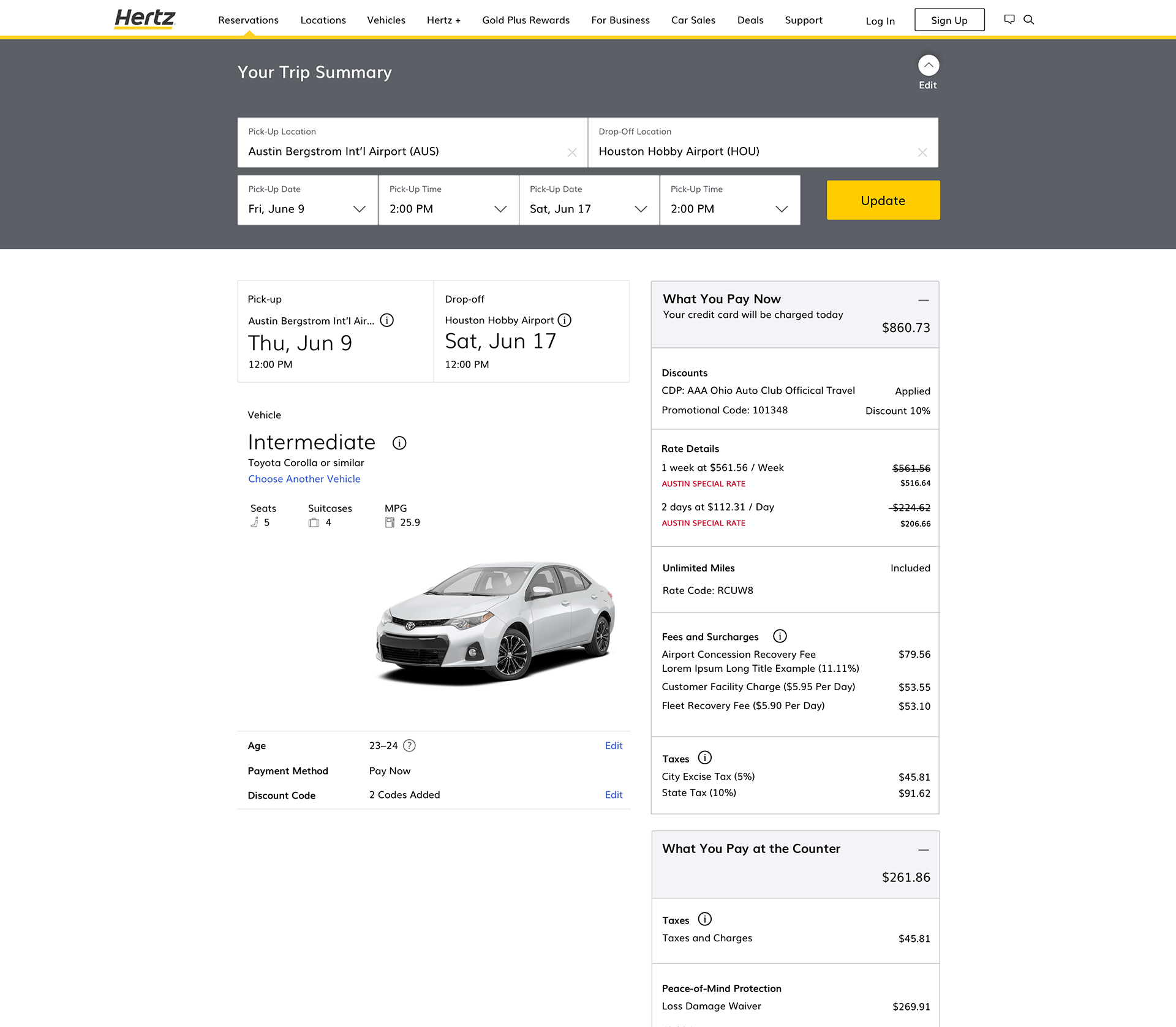The height and width of the screenshot is (1027, 1176).
Task: Click the Hertz logo
Action: pos(145,19)
